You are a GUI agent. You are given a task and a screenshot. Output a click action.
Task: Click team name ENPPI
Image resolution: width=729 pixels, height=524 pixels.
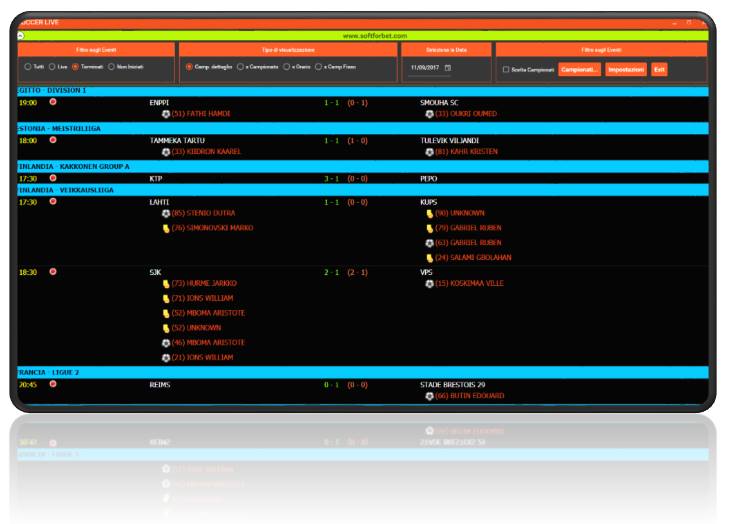coord(159,103)
